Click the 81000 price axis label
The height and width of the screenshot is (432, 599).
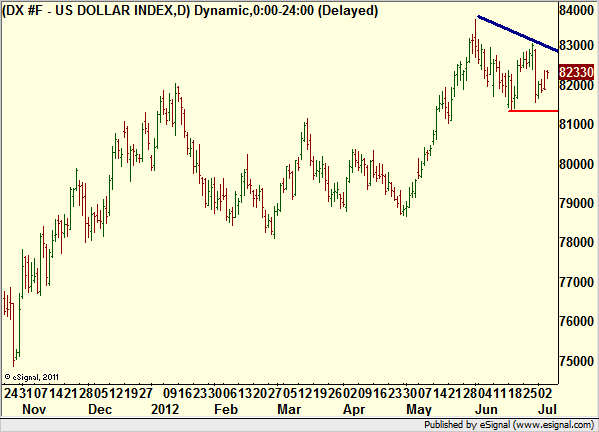pos(576,124)
